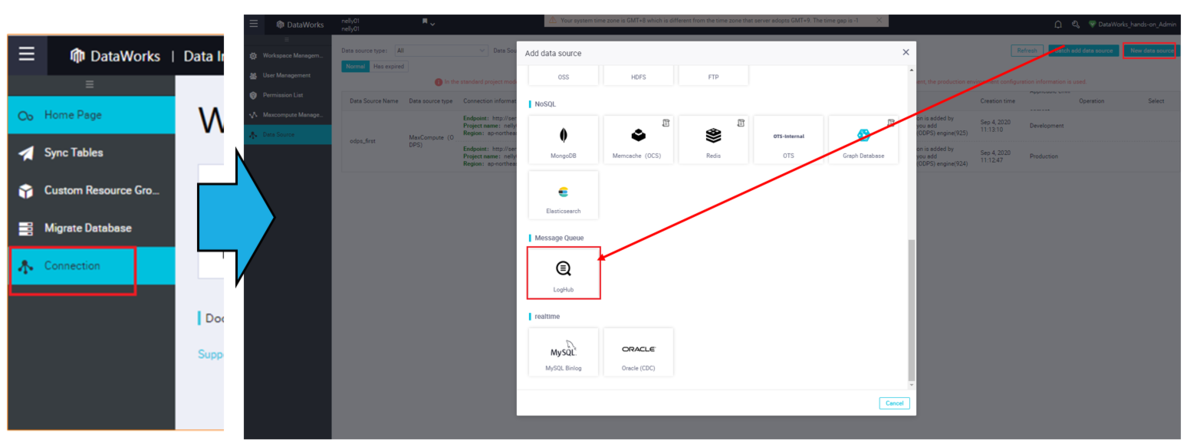
Task: Choose the OSS data source card
Action: pyautogui.click(x=564, y=75)
